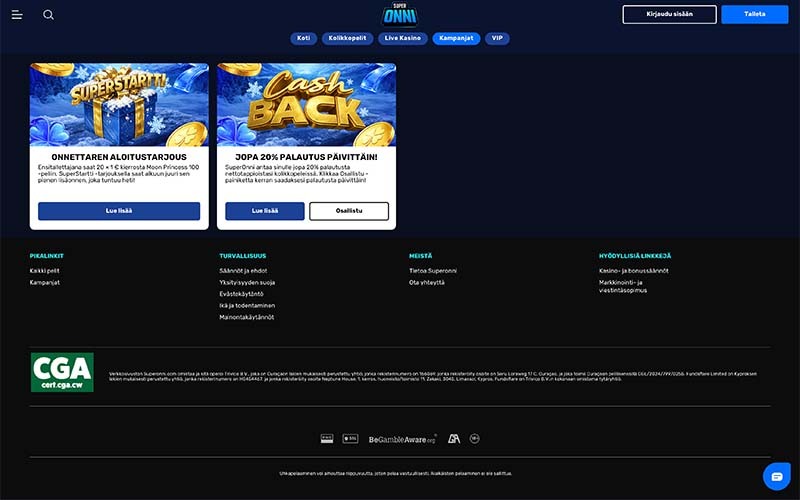Open the Ikä ja todentaminen link
This screenshot has width=800, height=500.
pyautogui.click(x=247, y=306)
